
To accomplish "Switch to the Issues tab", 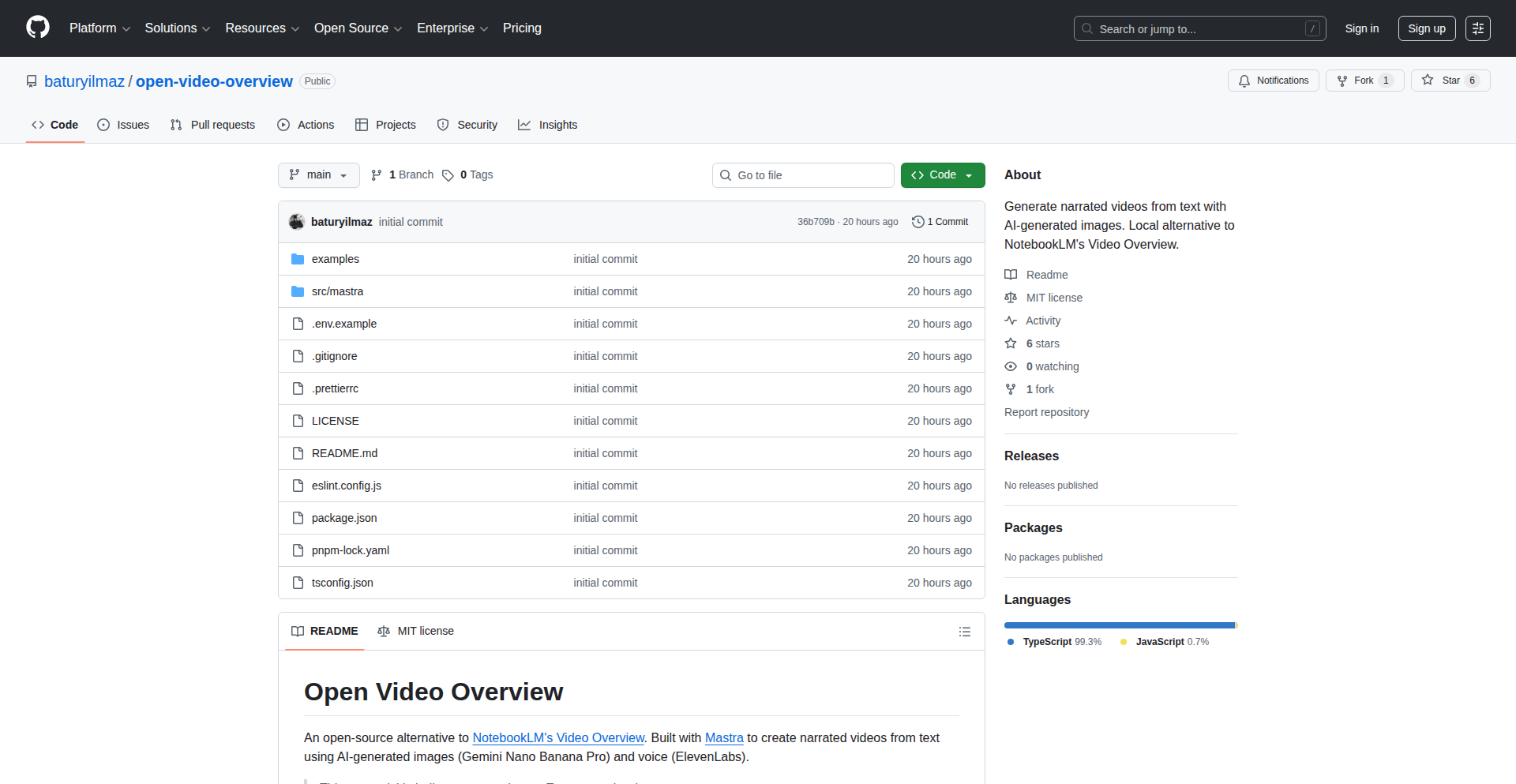I will tap(123, 125).
